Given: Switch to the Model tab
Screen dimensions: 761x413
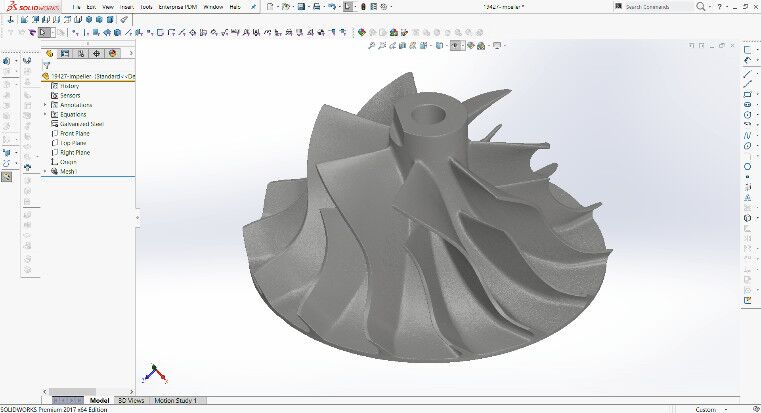Looking at the screenshot, I should pos(99,400).
